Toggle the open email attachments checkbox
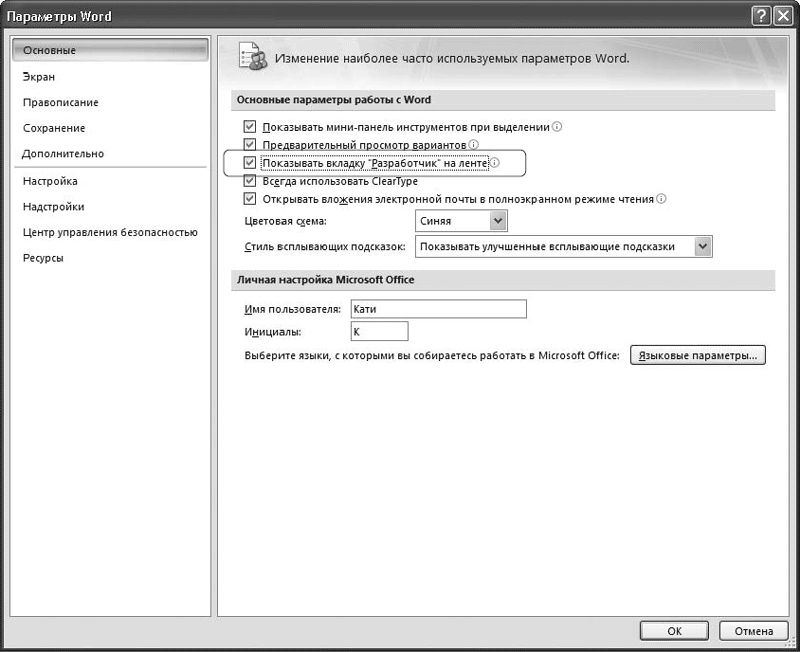The image size is (800, 652). pyautogui.click(x=250, y=199)
